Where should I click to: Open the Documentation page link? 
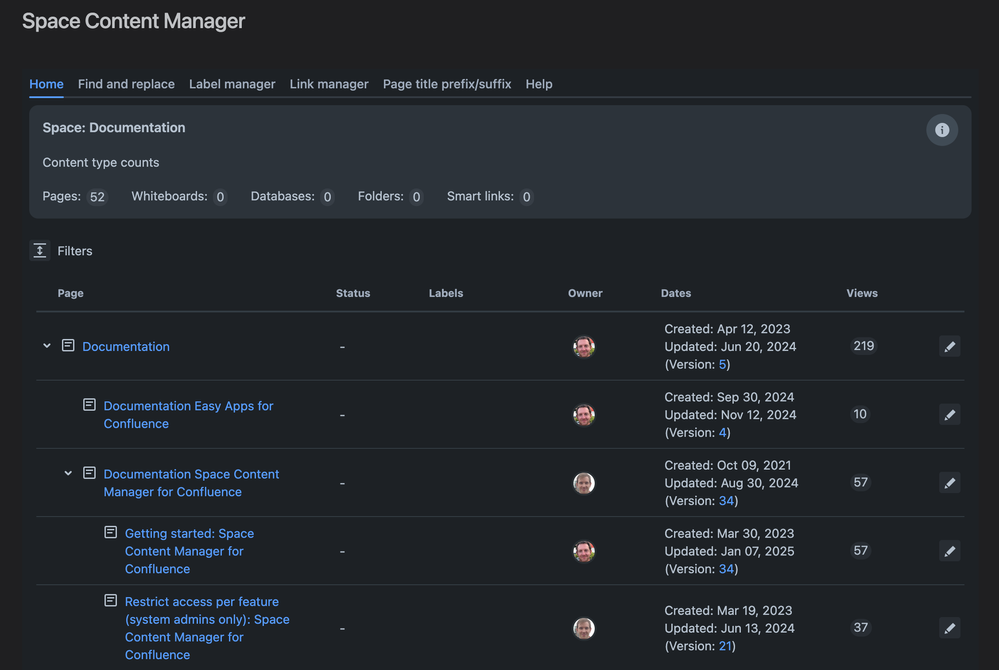pos(127,346)
